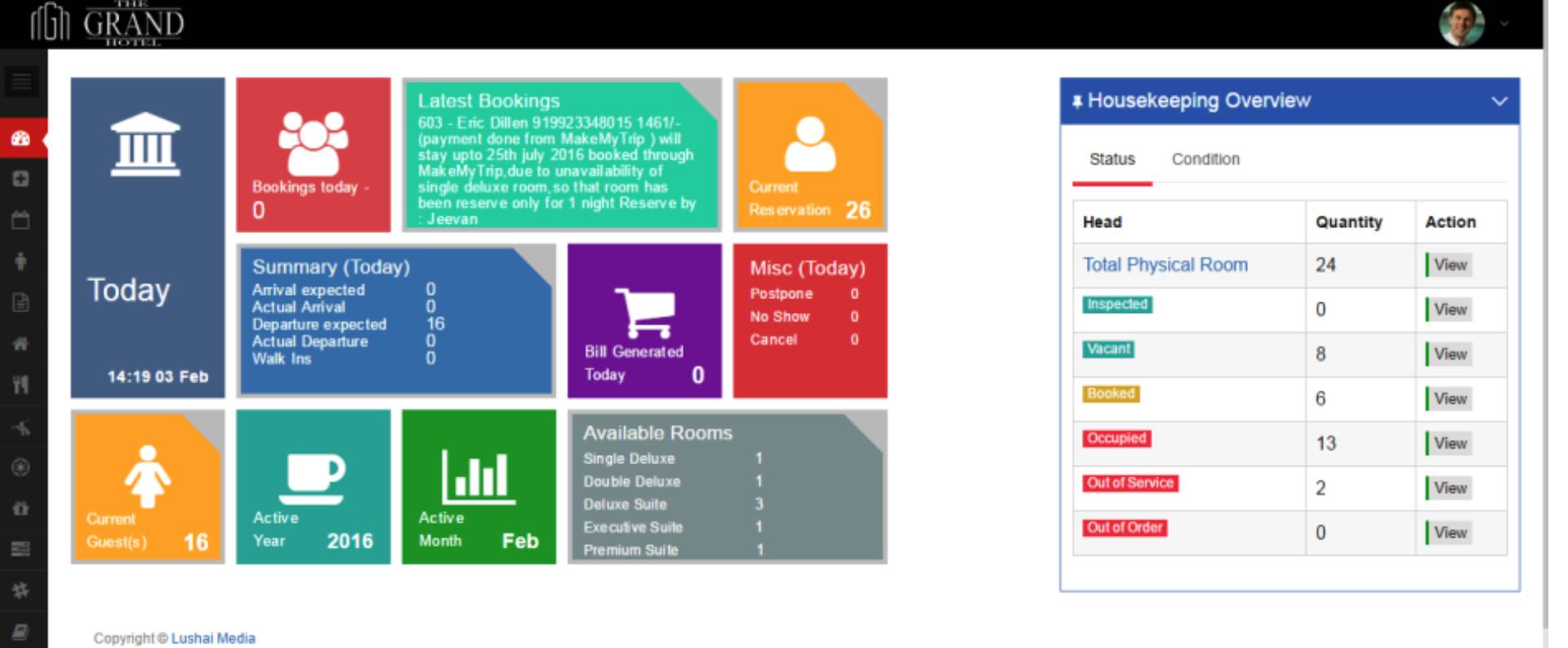Click the calendar icon in sidebar

pos(21,220)
